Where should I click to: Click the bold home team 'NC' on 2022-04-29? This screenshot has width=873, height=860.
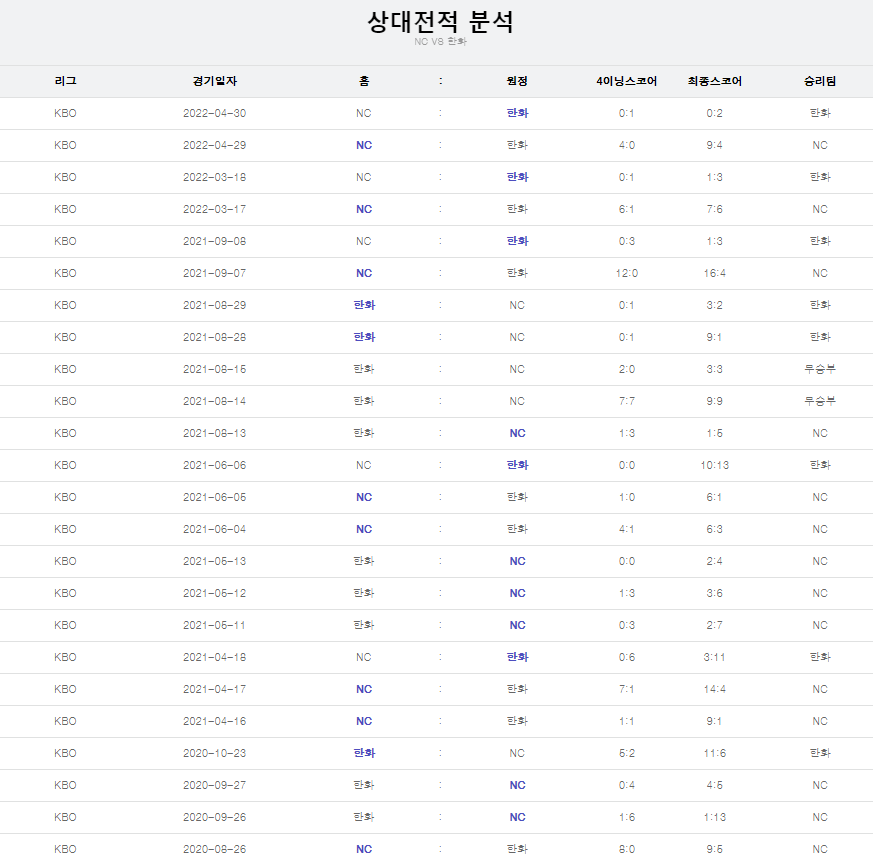(x=364, y=145)
